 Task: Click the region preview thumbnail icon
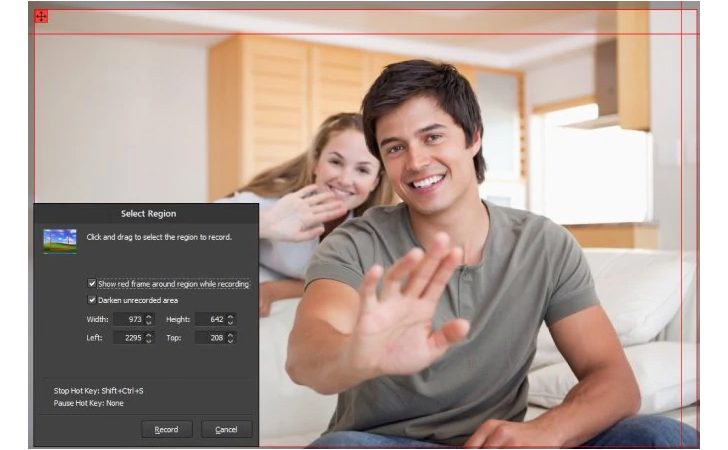60,241
